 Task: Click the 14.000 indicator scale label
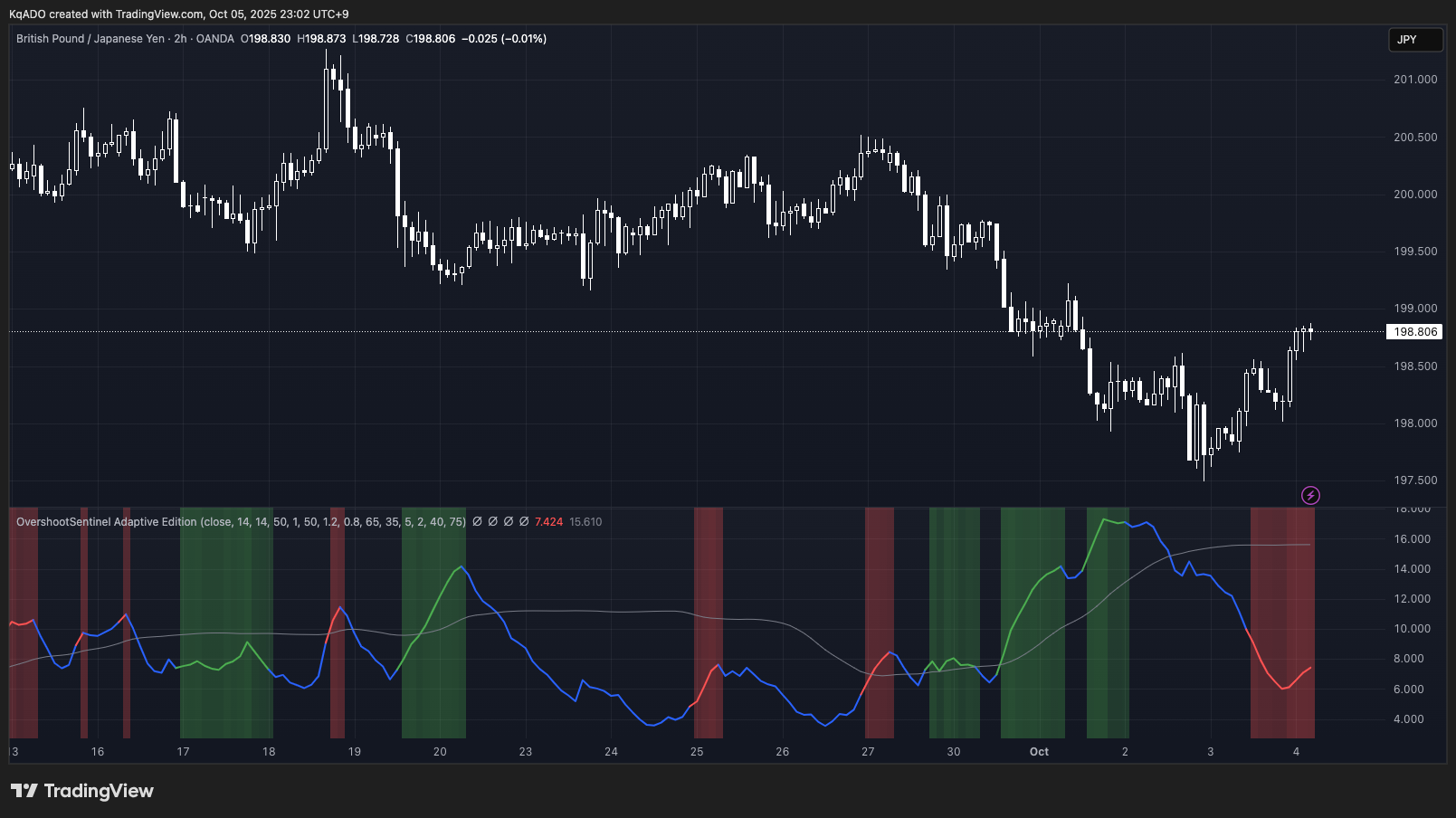click(x=1412, y=569)
